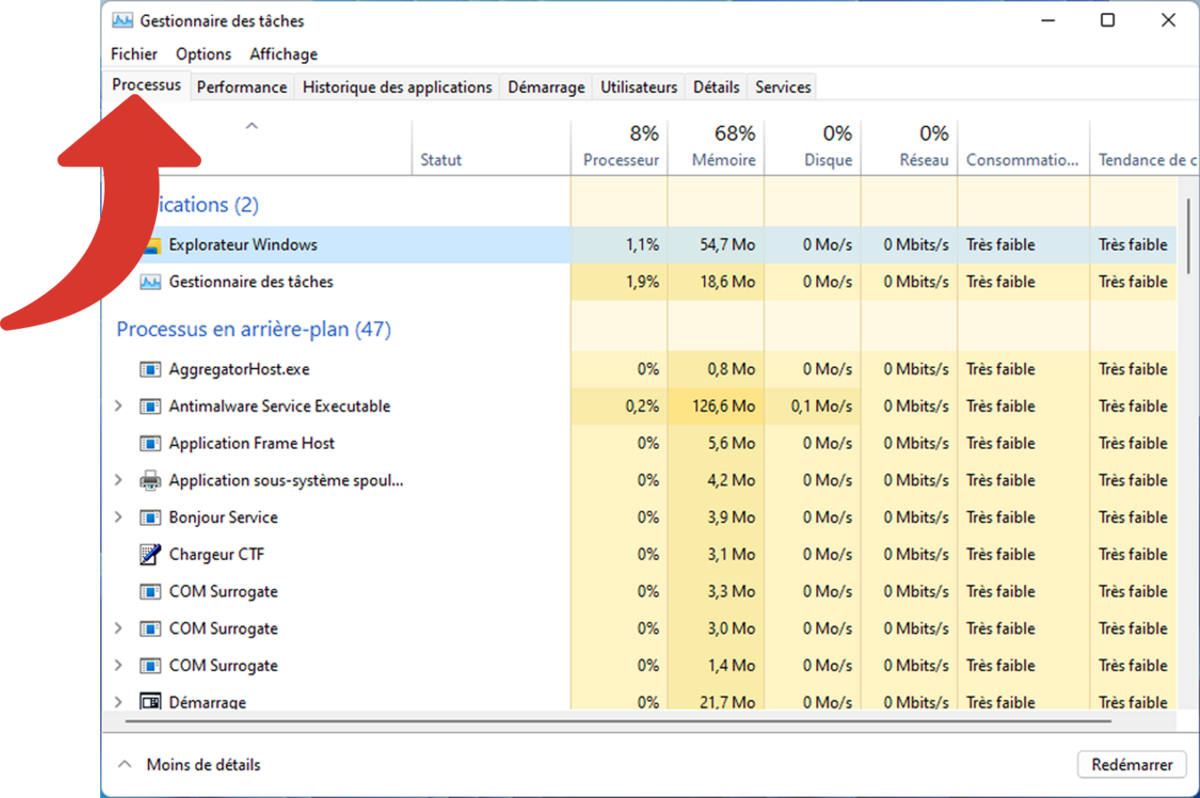This screenshot has height=798, width=1200.
Task: Click the Démarrage process row icon
Action: [150, 702]
